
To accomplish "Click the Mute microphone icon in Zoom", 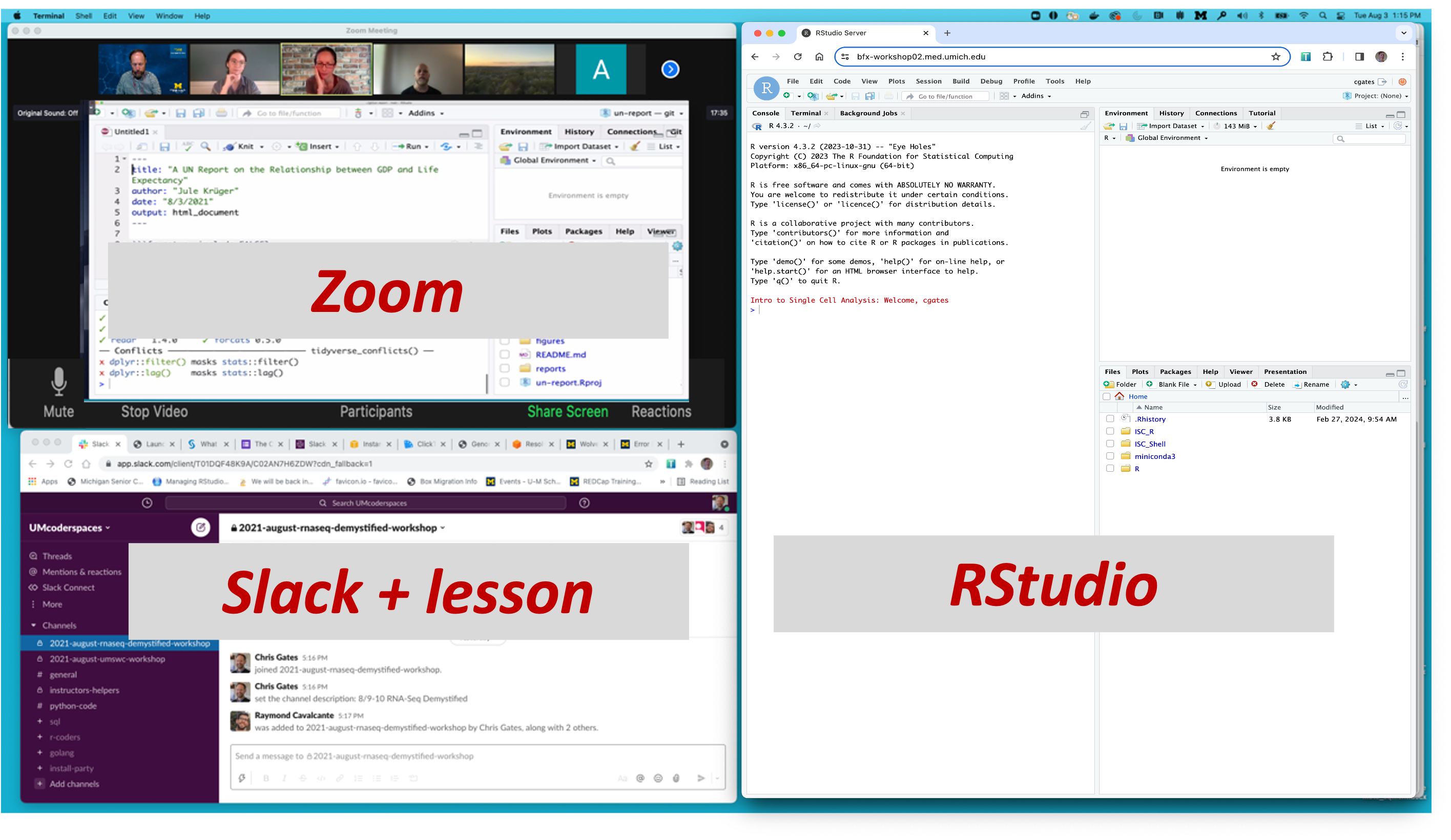I will point(59,382).
